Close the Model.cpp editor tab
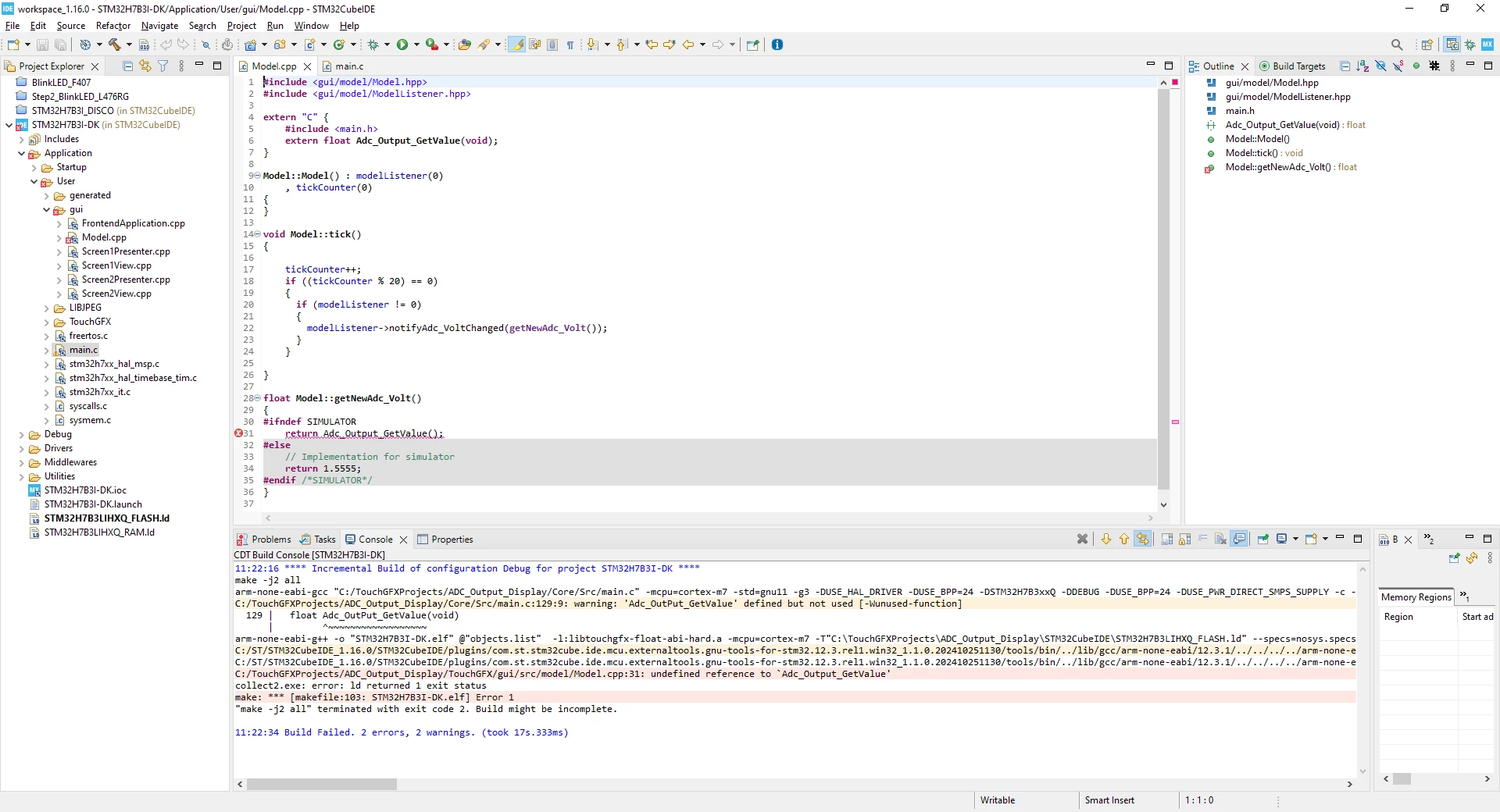Image resolution: width=1500 pixels, height=812 pixels. click(x=308, y=66)
